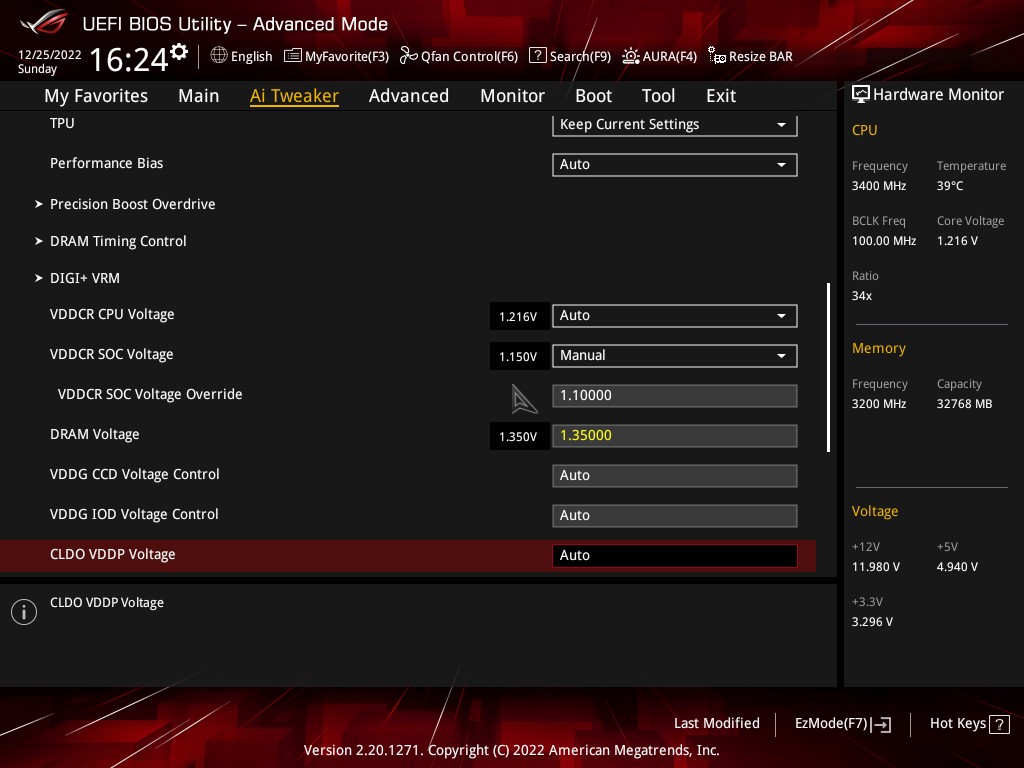Switch to Main tab
The height and width of the screenshot is (768, 1024).
199,96
